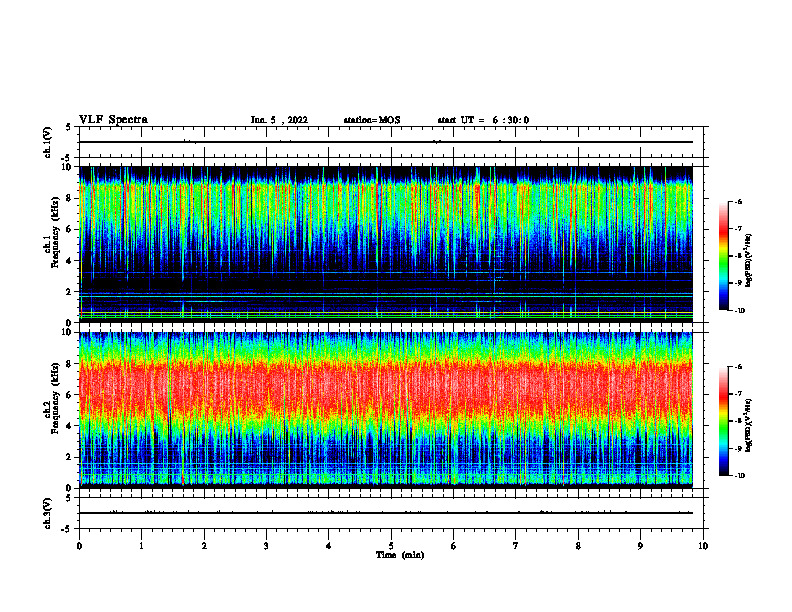The height and width of the screenshot is (612, 792).
Task: Select the ch.1 "Frequency (kHz)" axis label
Action: coord(55,230)
